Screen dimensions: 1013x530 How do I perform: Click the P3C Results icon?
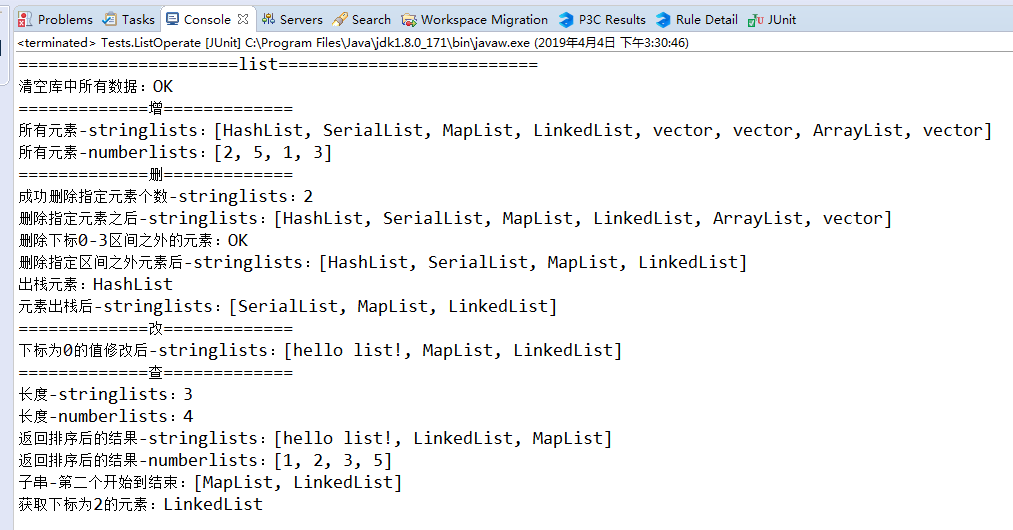tap(566, 20)
